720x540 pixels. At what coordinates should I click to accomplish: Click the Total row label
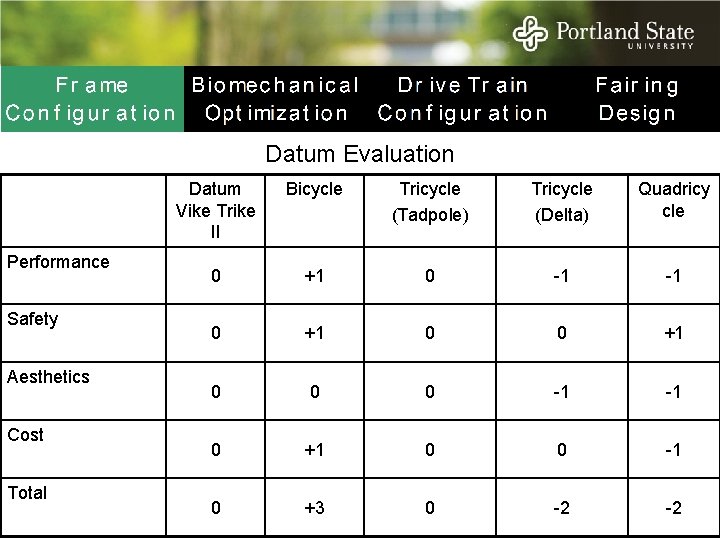point(27,493)
